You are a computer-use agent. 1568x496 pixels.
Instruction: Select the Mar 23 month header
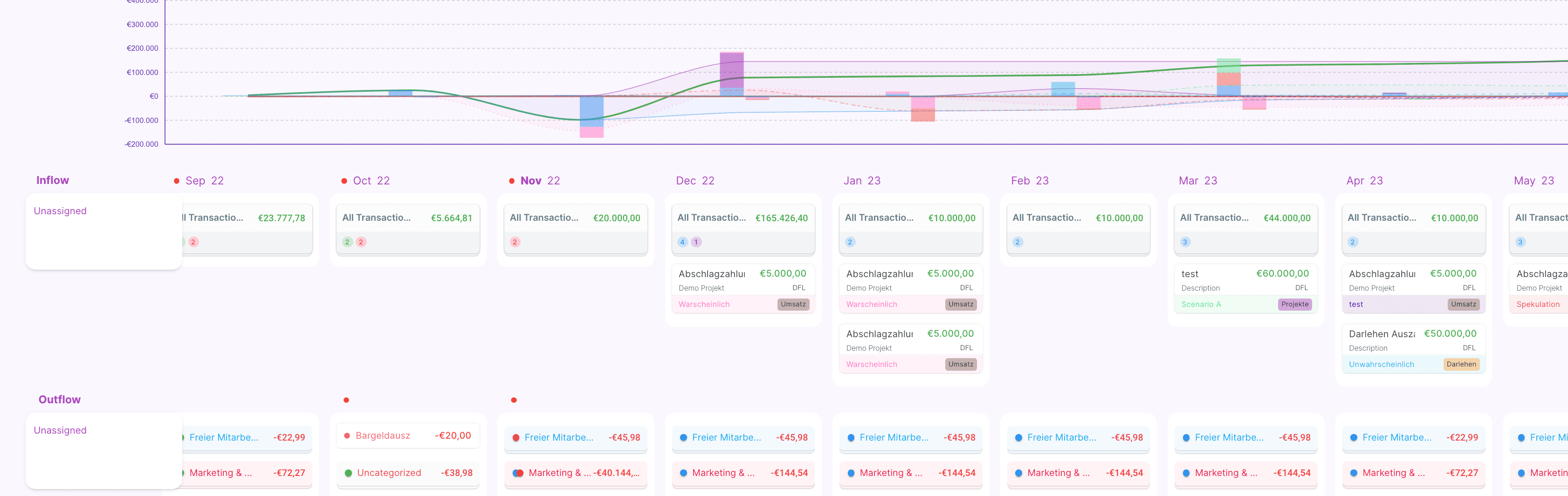[1197, 181]
